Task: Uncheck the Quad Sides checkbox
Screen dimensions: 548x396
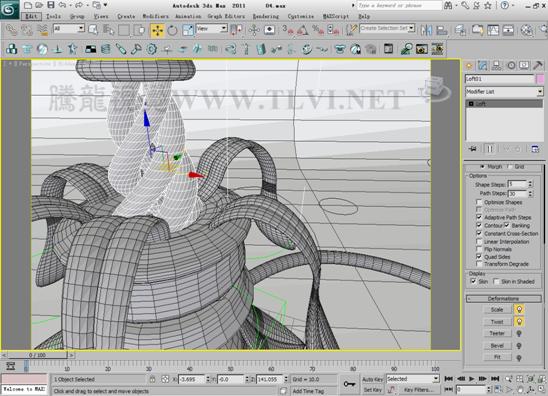Action: click(x=479, y=257)
